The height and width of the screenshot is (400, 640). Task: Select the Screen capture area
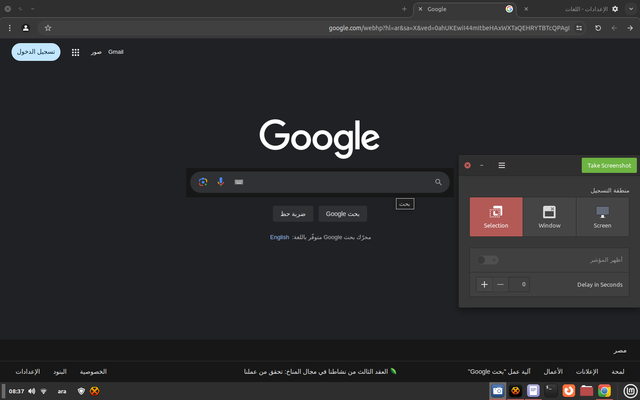pos(602,217)
